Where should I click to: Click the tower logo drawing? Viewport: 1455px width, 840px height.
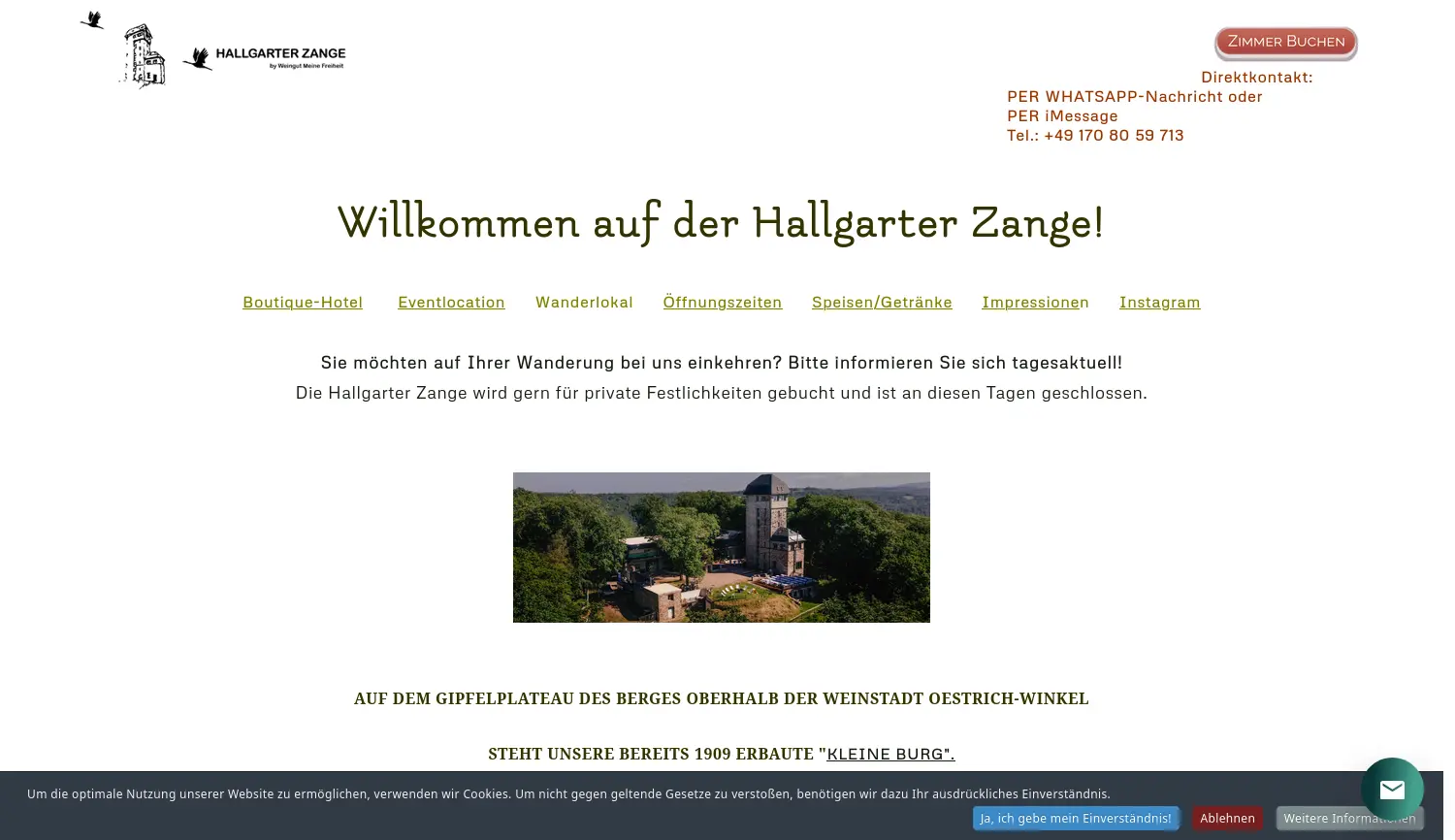145,56
